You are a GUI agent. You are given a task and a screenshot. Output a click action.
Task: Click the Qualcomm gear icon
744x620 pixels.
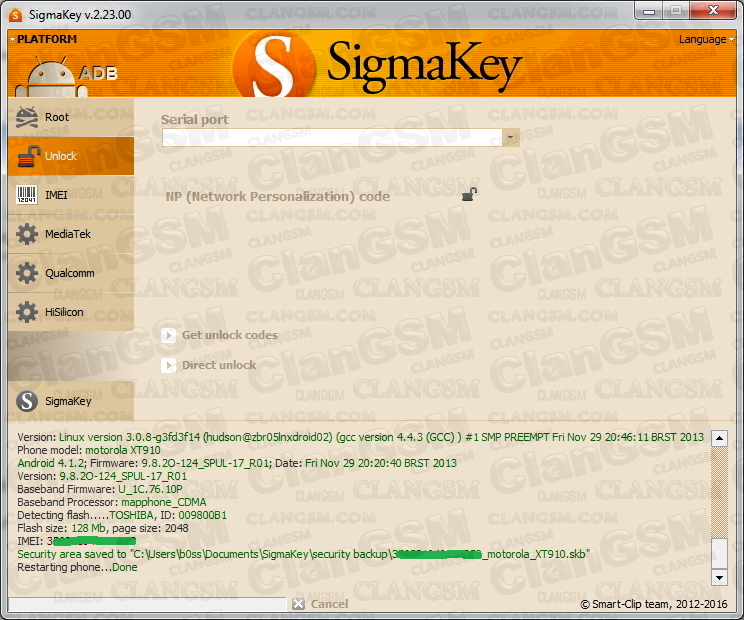(x=27, y=273)
